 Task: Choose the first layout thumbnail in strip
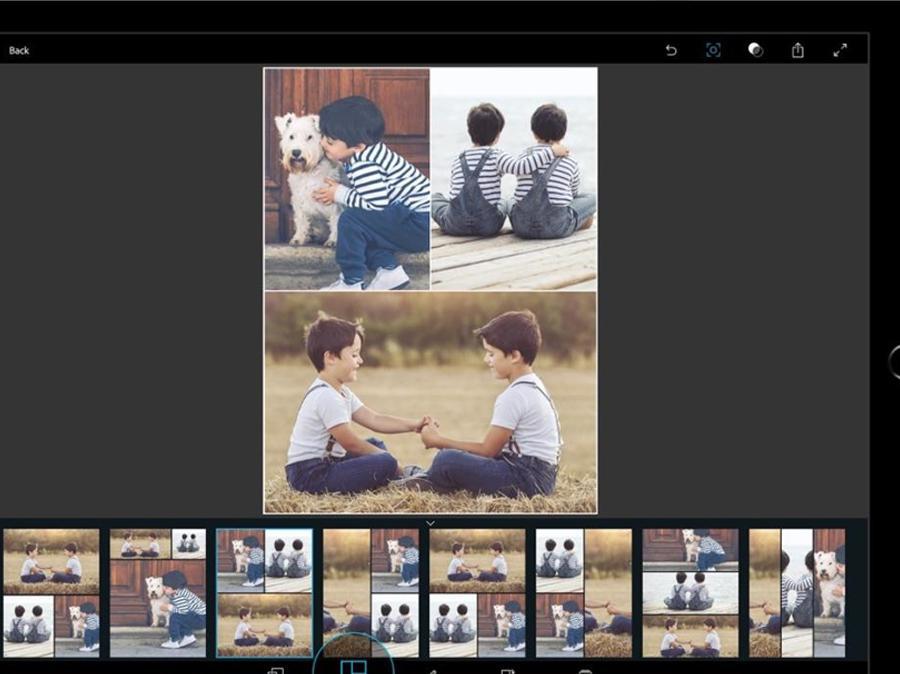51,592
